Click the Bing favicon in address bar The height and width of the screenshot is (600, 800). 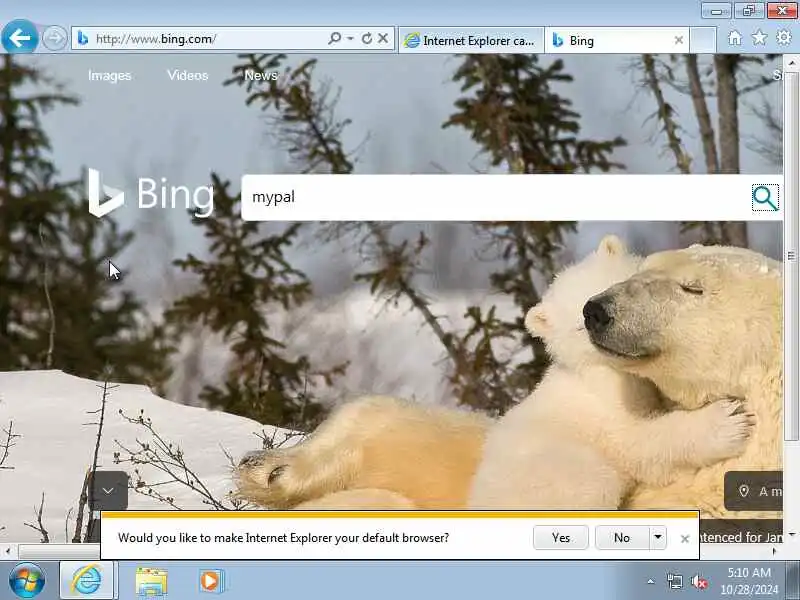pyautogui.click(x=83, y=38)
